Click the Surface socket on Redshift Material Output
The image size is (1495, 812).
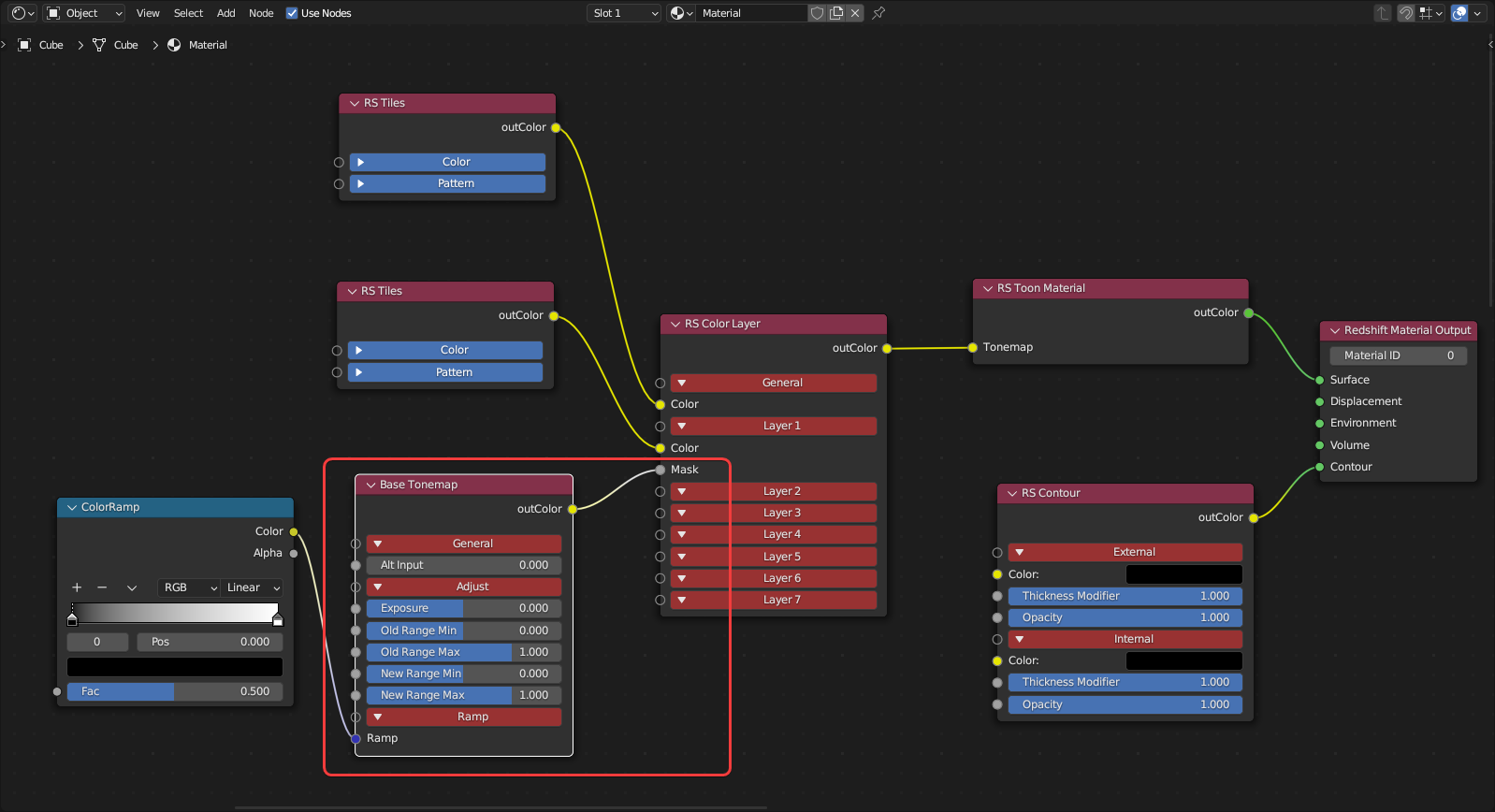[x=1320, y=380]
